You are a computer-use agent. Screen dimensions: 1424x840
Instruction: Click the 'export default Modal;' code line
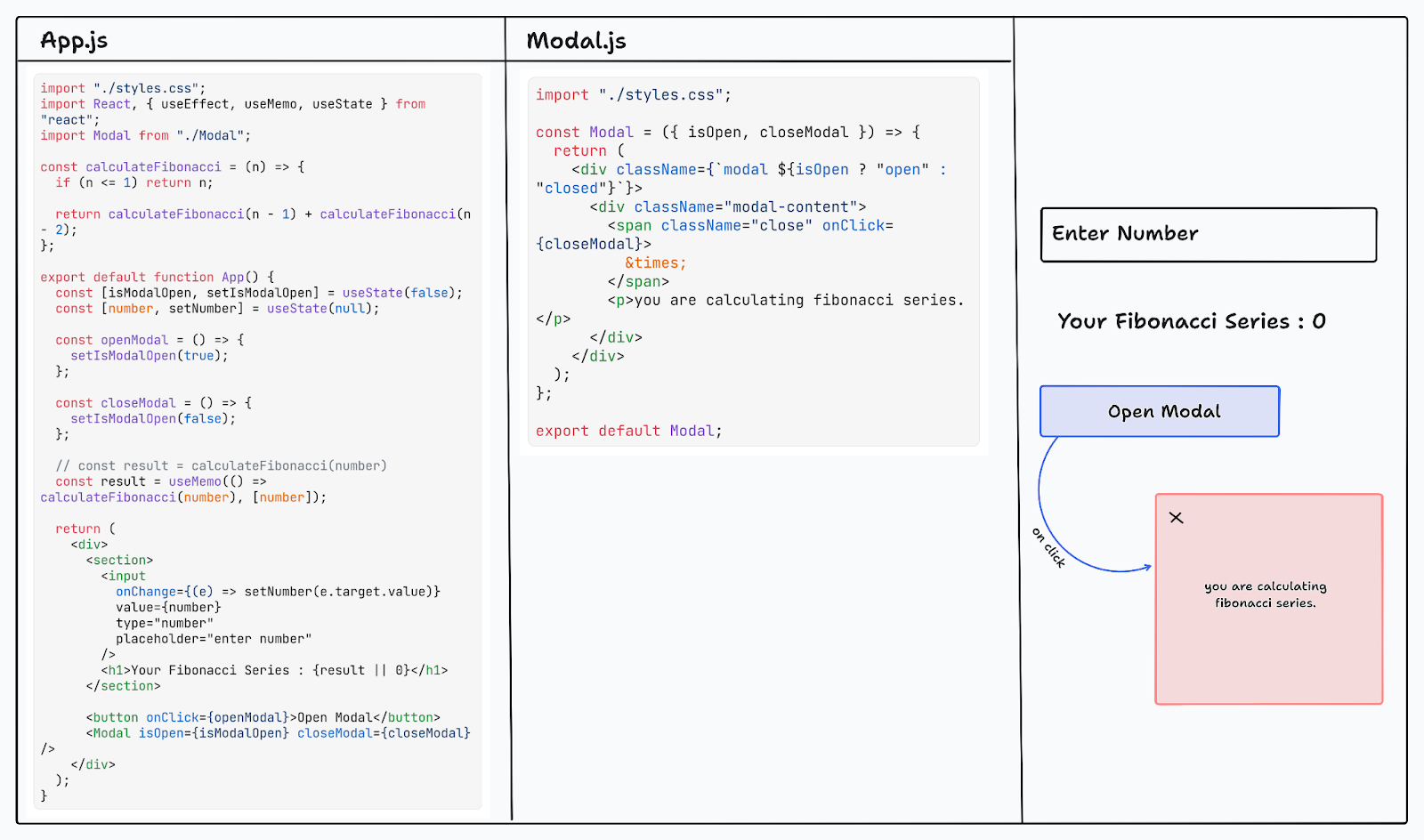click(628, 431)
